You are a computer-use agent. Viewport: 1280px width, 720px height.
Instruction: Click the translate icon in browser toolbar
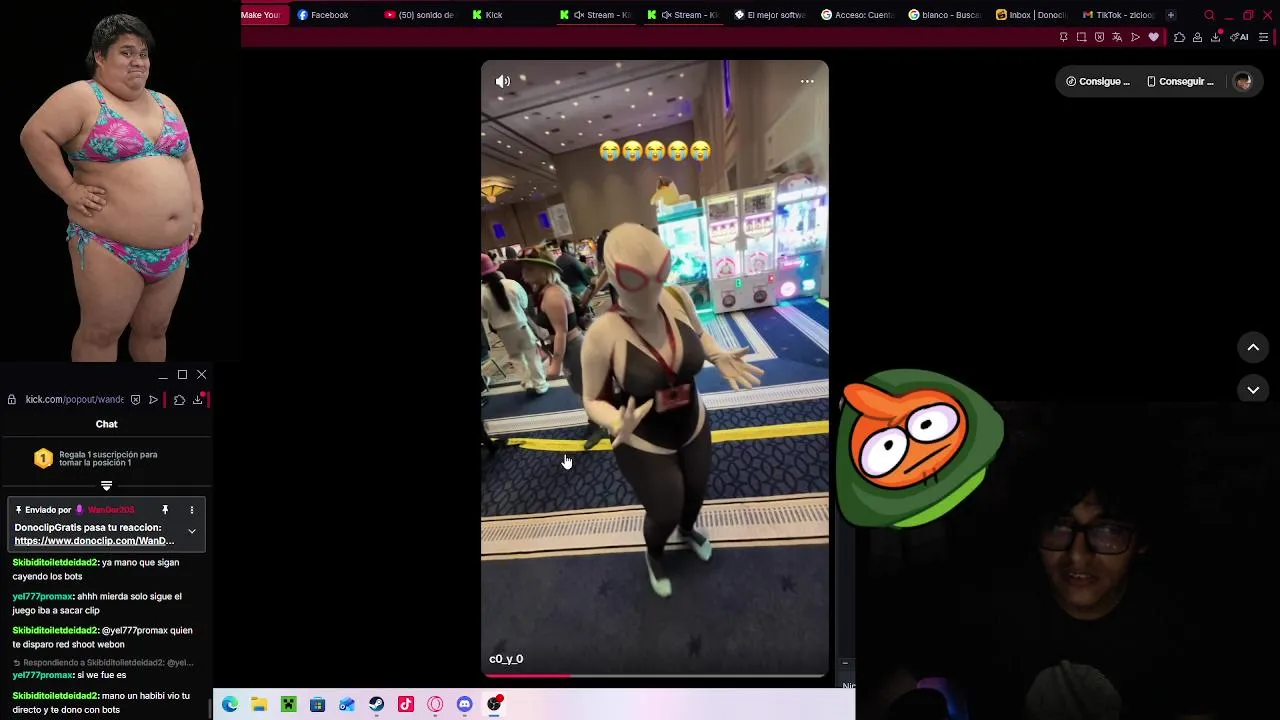coord(1117,37)
